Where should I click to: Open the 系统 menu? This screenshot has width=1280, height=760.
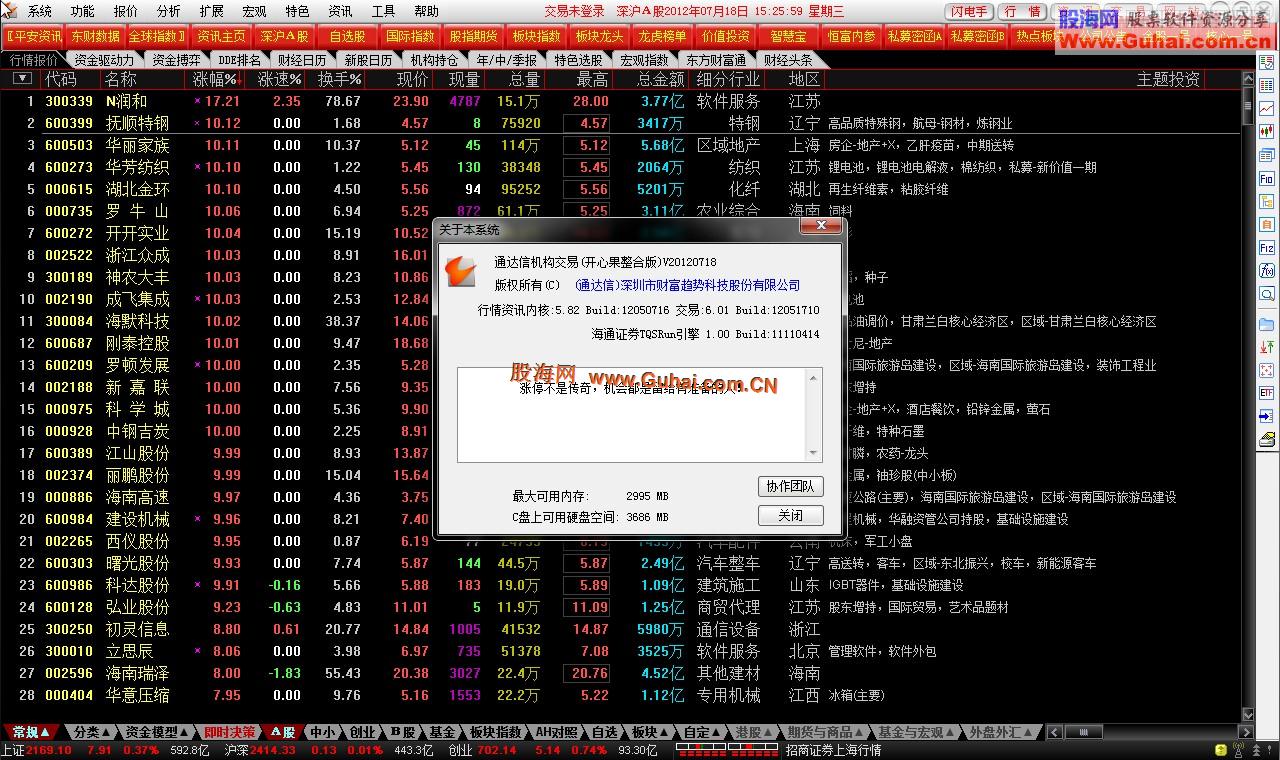click(40, 11)
